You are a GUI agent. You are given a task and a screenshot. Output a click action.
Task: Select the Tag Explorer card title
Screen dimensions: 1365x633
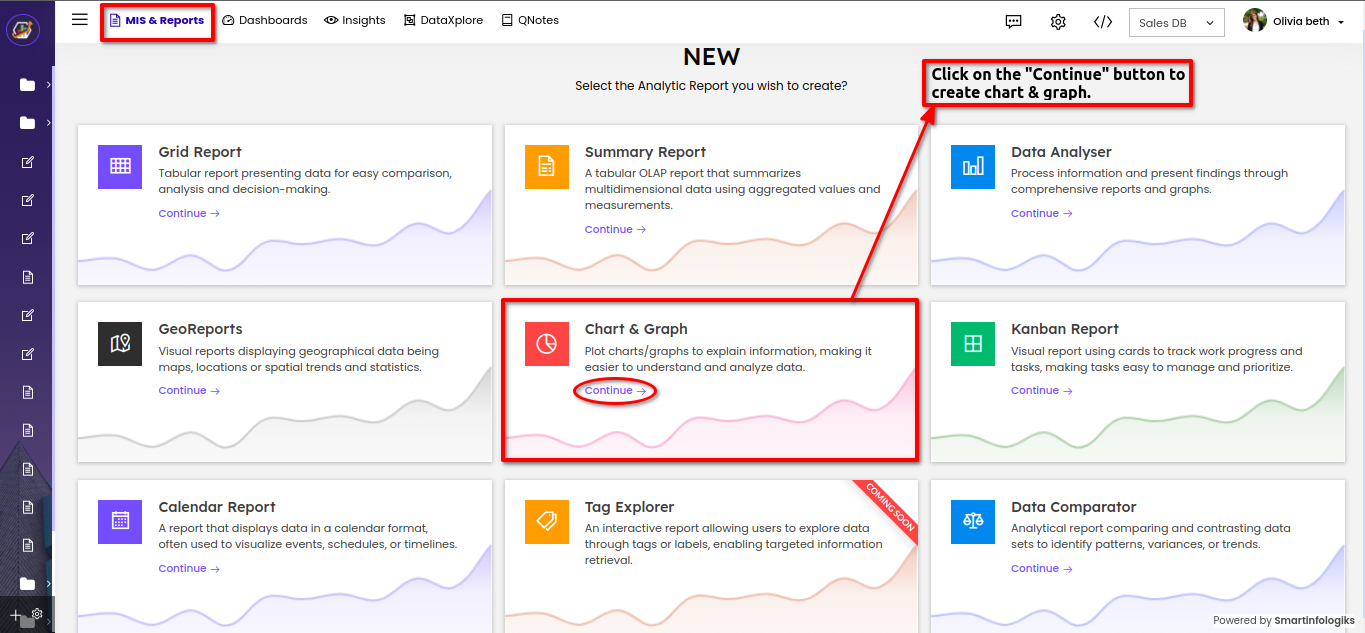coord(629,507)
